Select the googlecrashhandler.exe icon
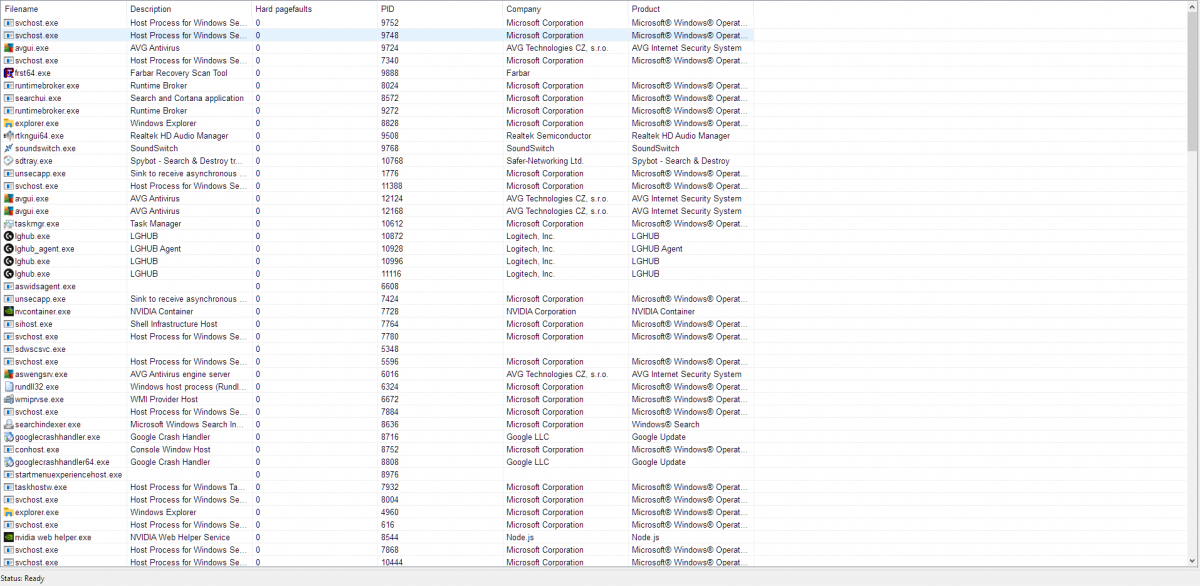The width and height of the screenshot is (1200, 586). coord(9,437)
